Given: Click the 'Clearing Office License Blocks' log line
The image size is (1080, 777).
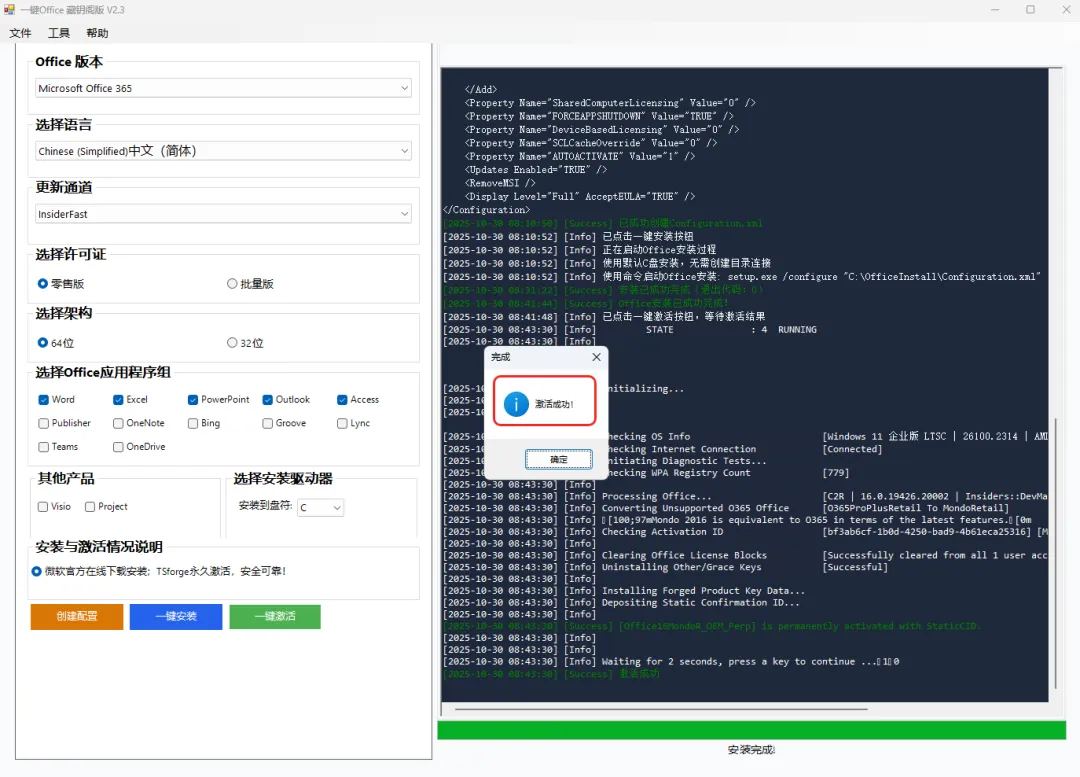Looking at the screenshot, I should tap(684, 556).
